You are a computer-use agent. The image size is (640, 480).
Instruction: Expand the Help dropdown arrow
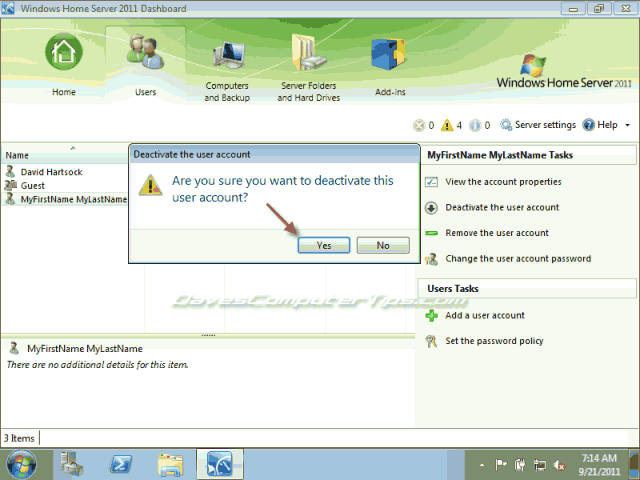click(627, 125)
